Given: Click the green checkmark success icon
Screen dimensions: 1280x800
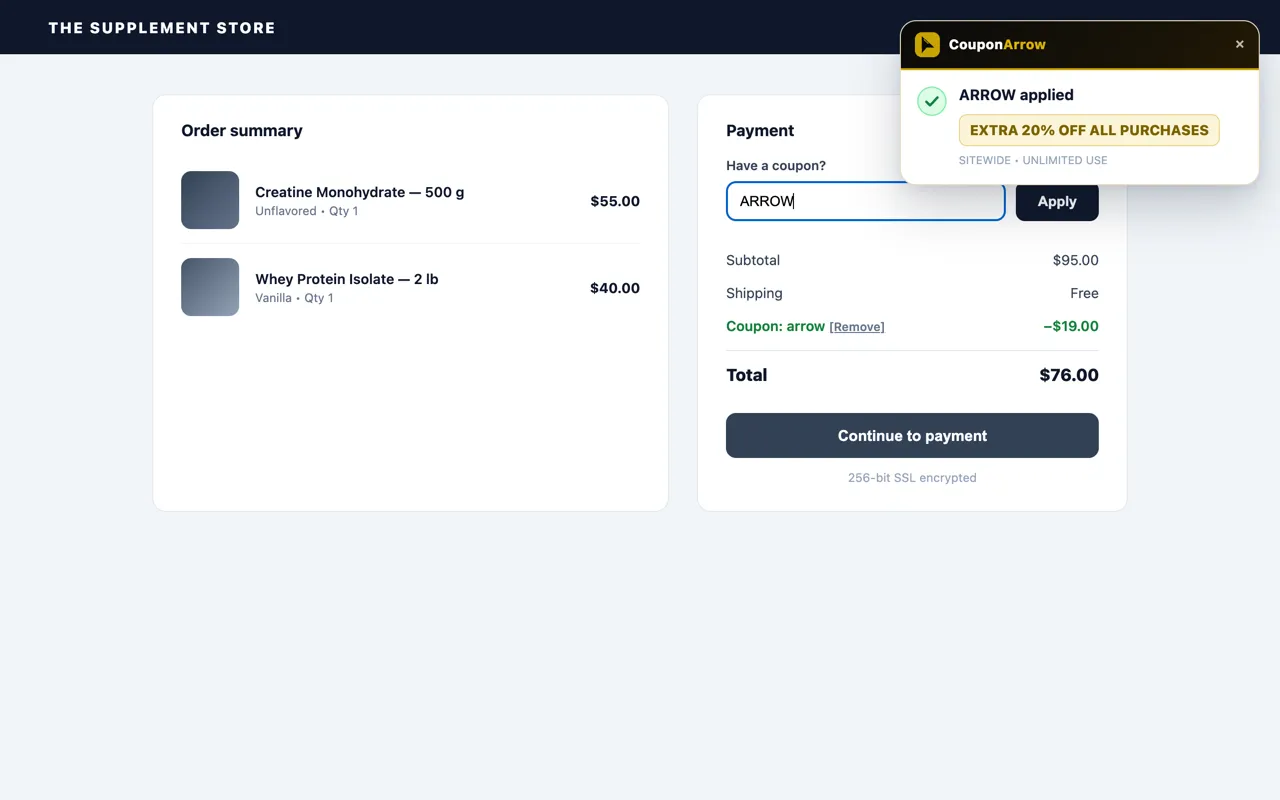Looking at the screenshot, I should point(932,101).
